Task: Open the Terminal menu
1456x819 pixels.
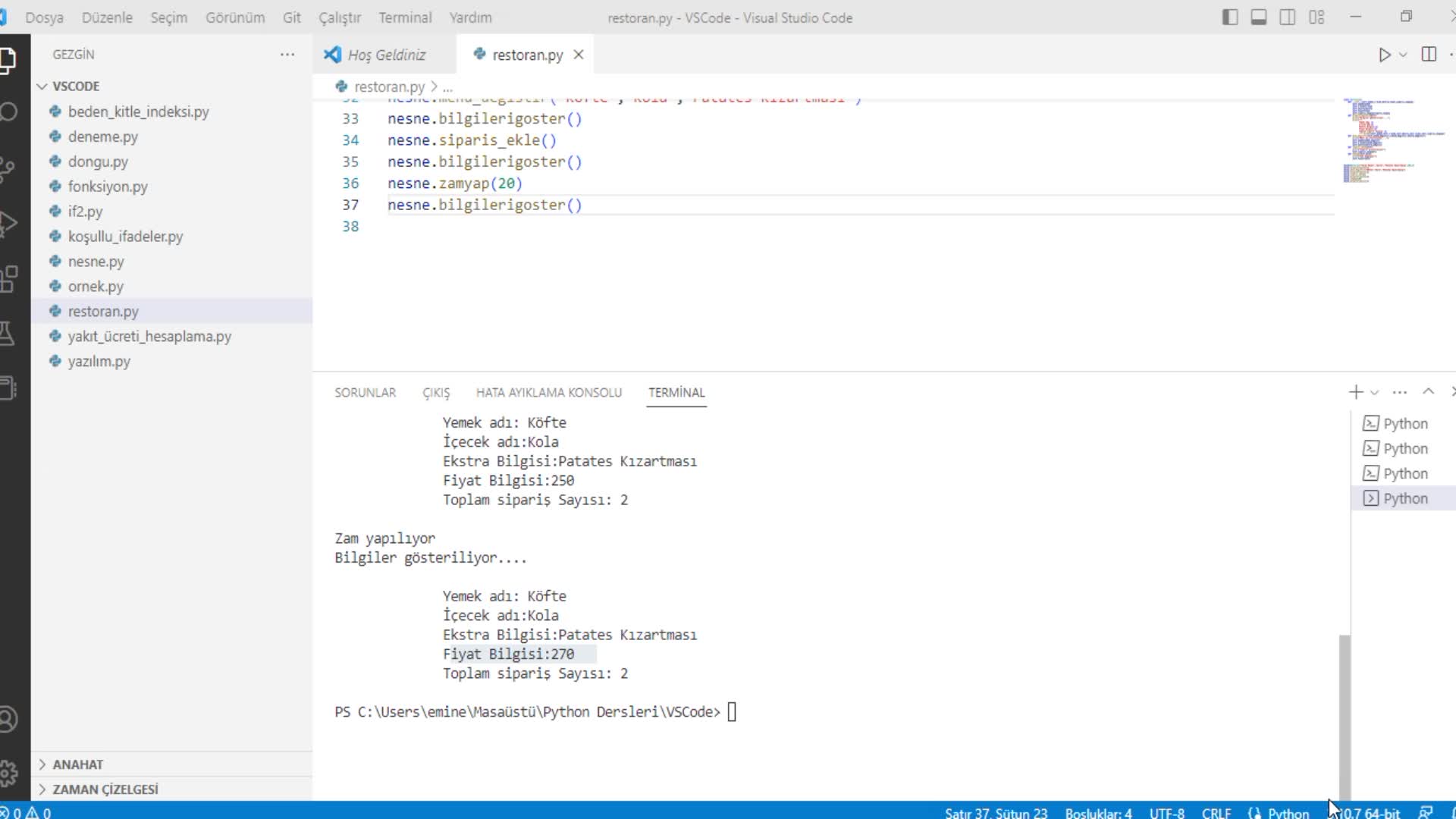Action: point(405,17)
